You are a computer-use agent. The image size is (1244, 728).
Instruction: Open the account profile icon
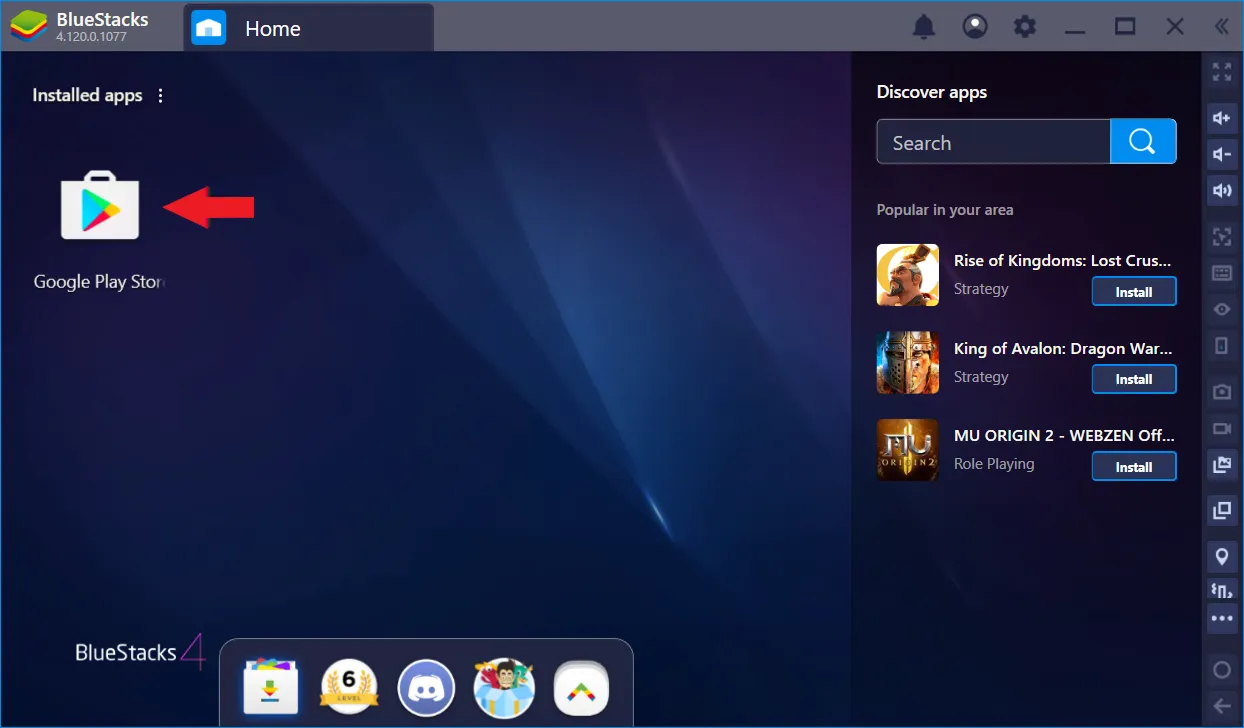(x=975, y=27)
